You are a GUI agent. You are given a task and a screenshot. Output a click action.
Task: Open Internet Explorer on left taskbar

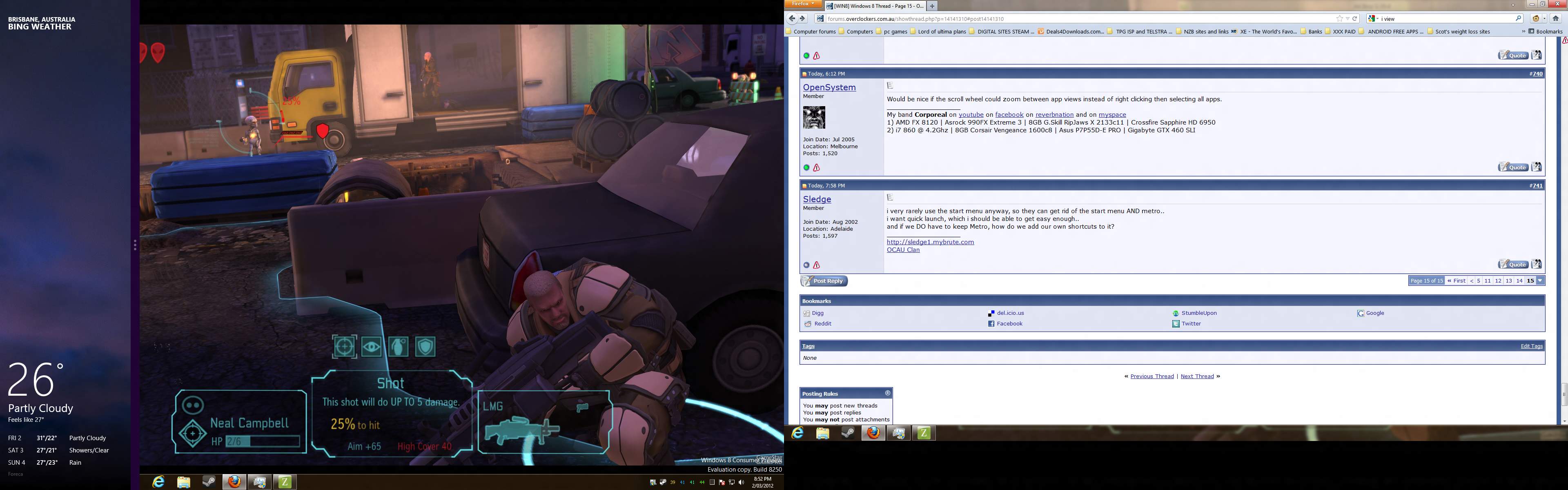158,482
